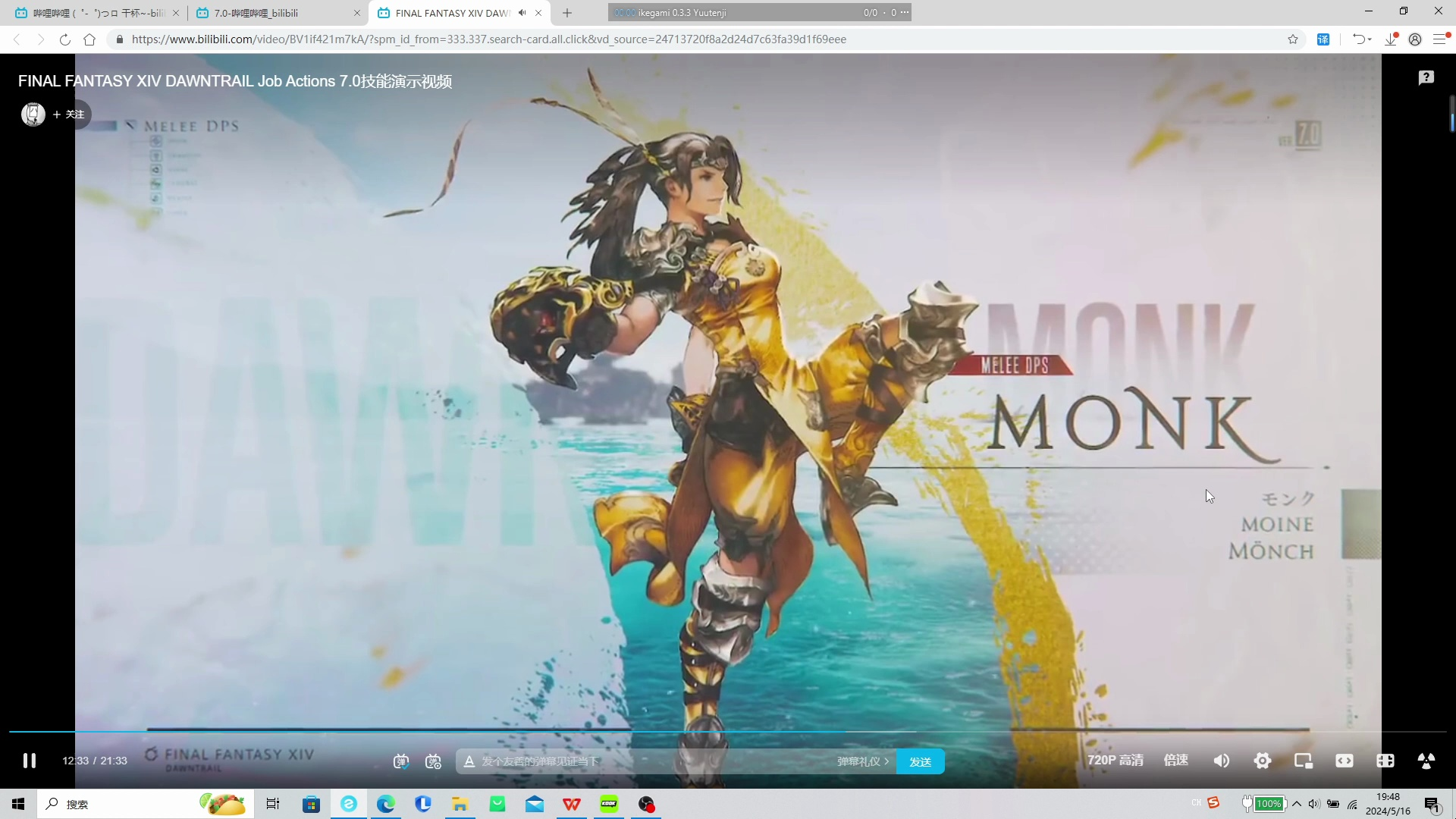Bookmark this page with the star
The height and width of the screenshot is (819, 1456).
pyautogui.click(x=1293, y=39)
